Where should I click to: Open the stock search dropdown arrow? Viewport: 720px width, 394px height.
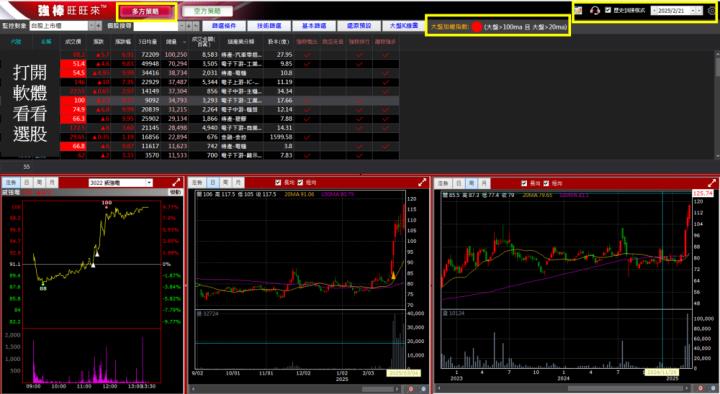point(182,26)
